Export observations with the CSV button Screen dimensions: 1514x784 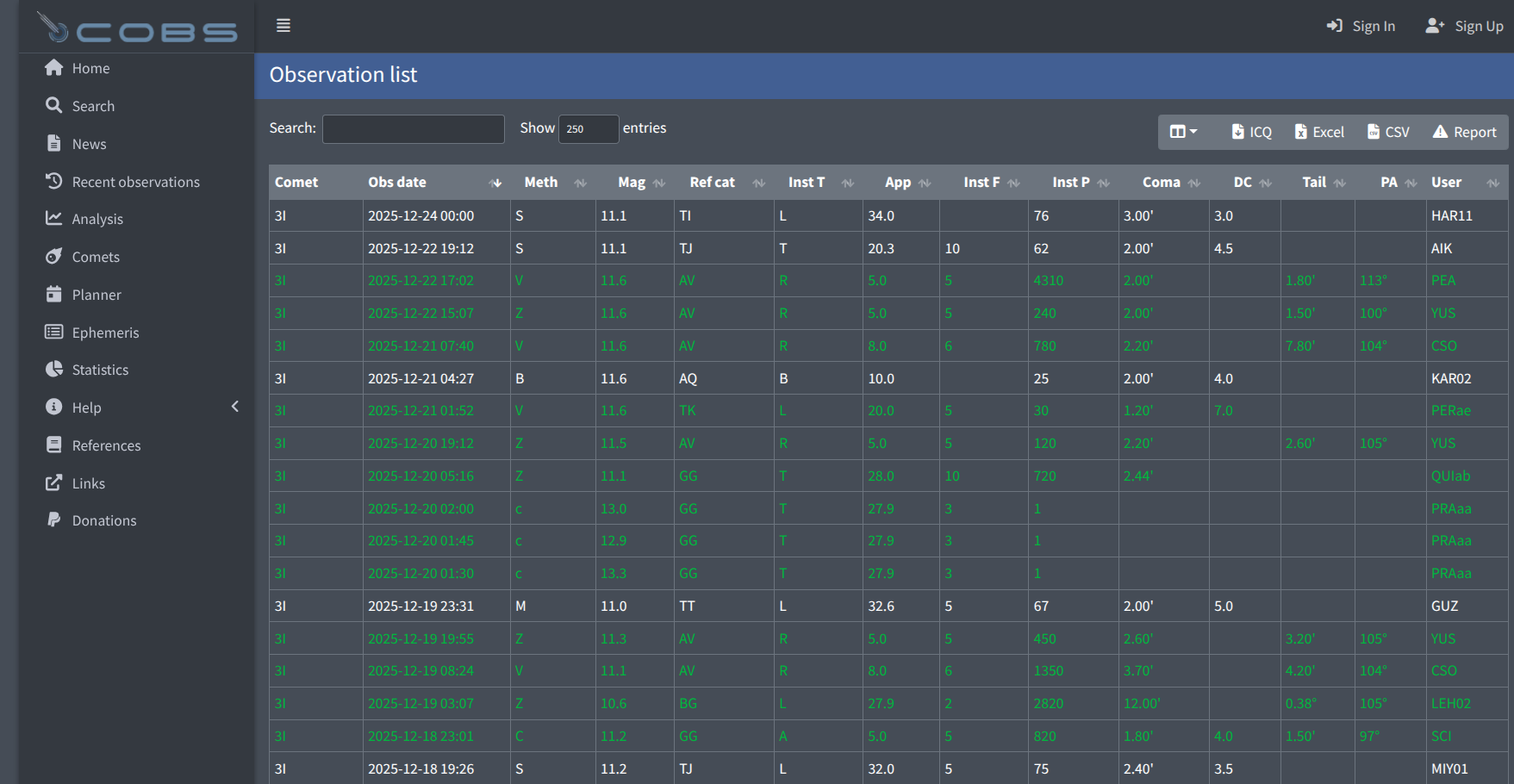pyautogui.click(x=1388, y=132)
